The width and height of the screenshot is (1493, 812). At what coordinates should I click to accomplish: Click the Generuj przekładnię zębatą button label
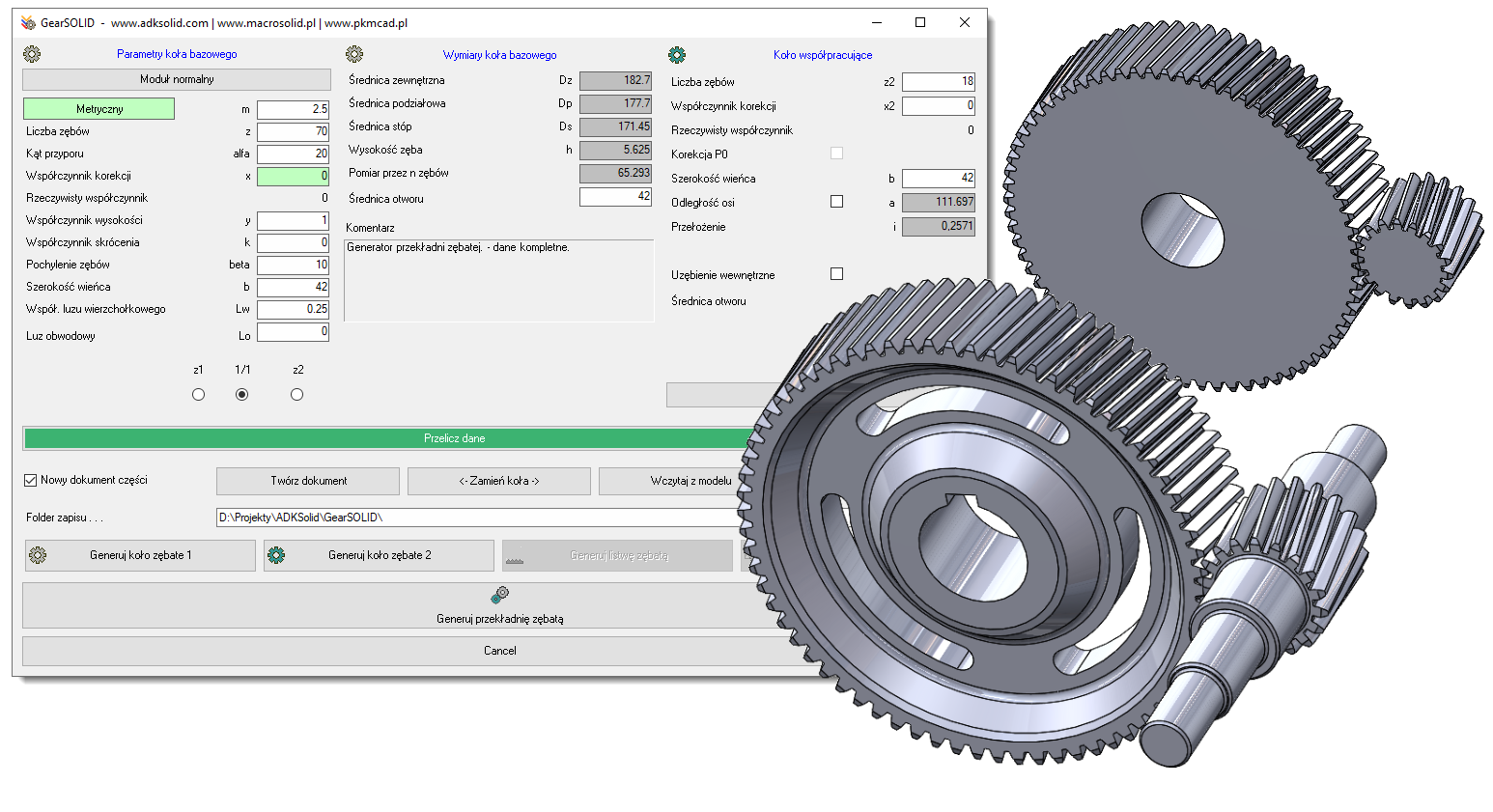(x=499, y=619)
